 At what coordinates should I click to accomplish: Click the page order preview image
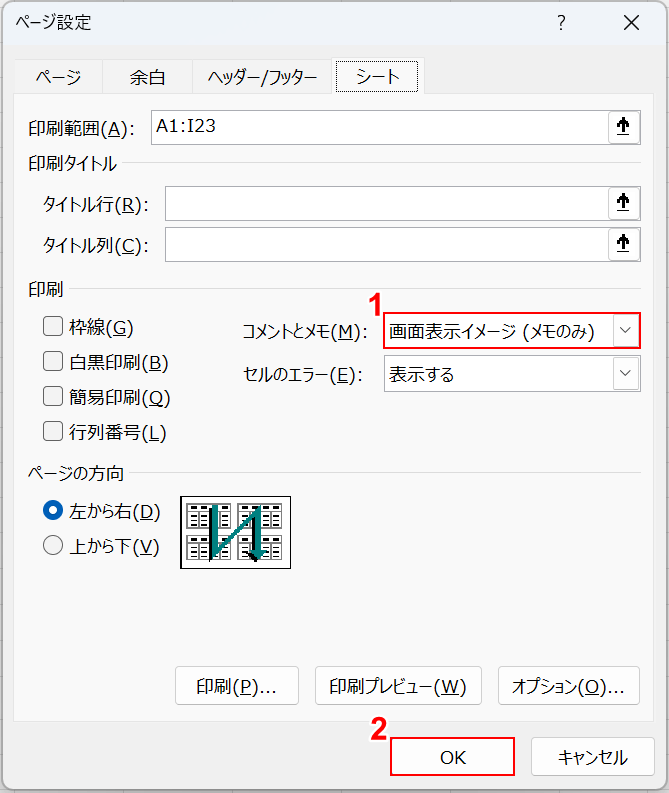(235, 532)
